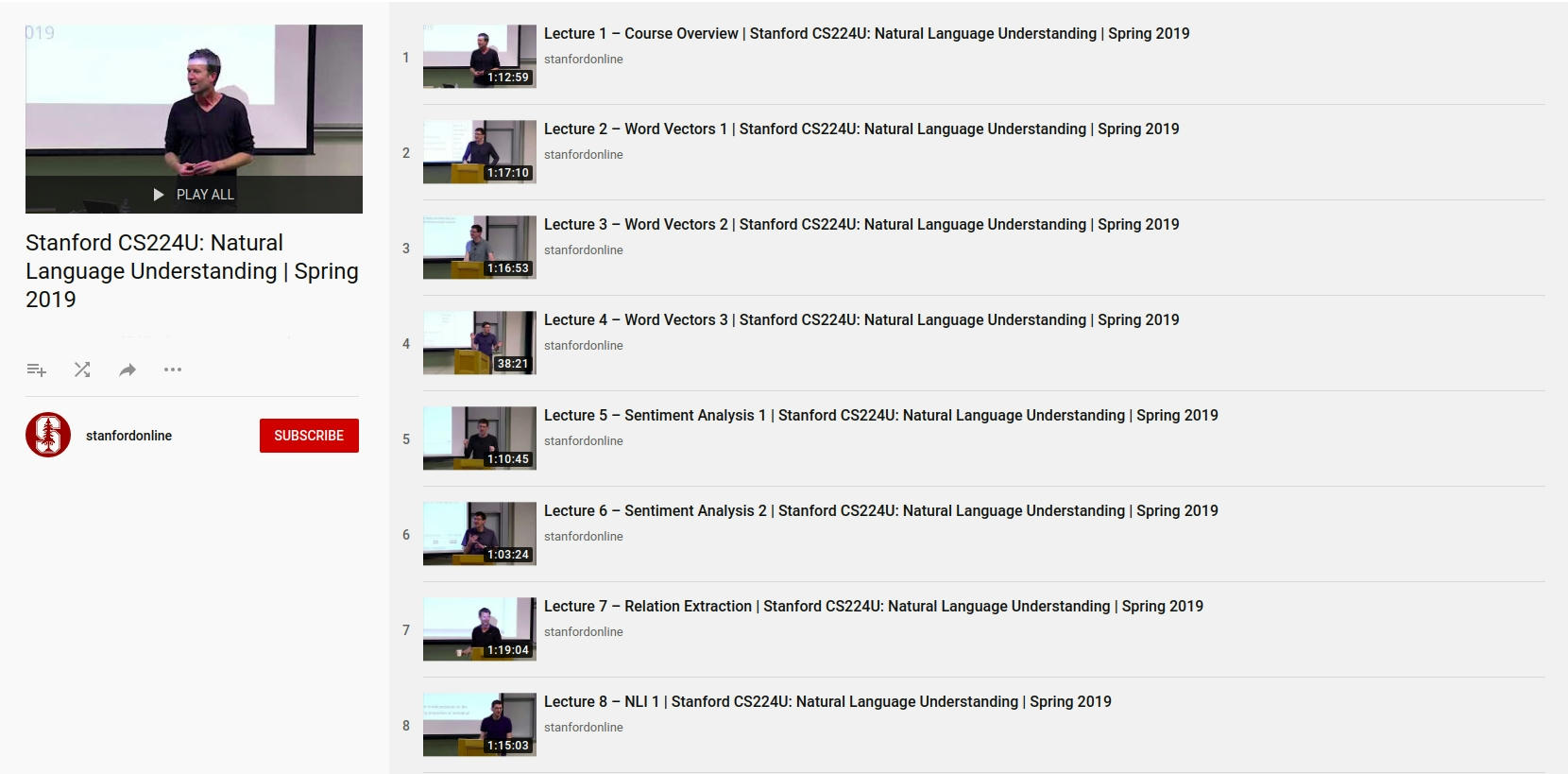1568x774 pixels.
Task: Open Lecture 5 Sentiment Analysis 1 thumbnail
Action: pyautogui.click(x=480, y=439)
